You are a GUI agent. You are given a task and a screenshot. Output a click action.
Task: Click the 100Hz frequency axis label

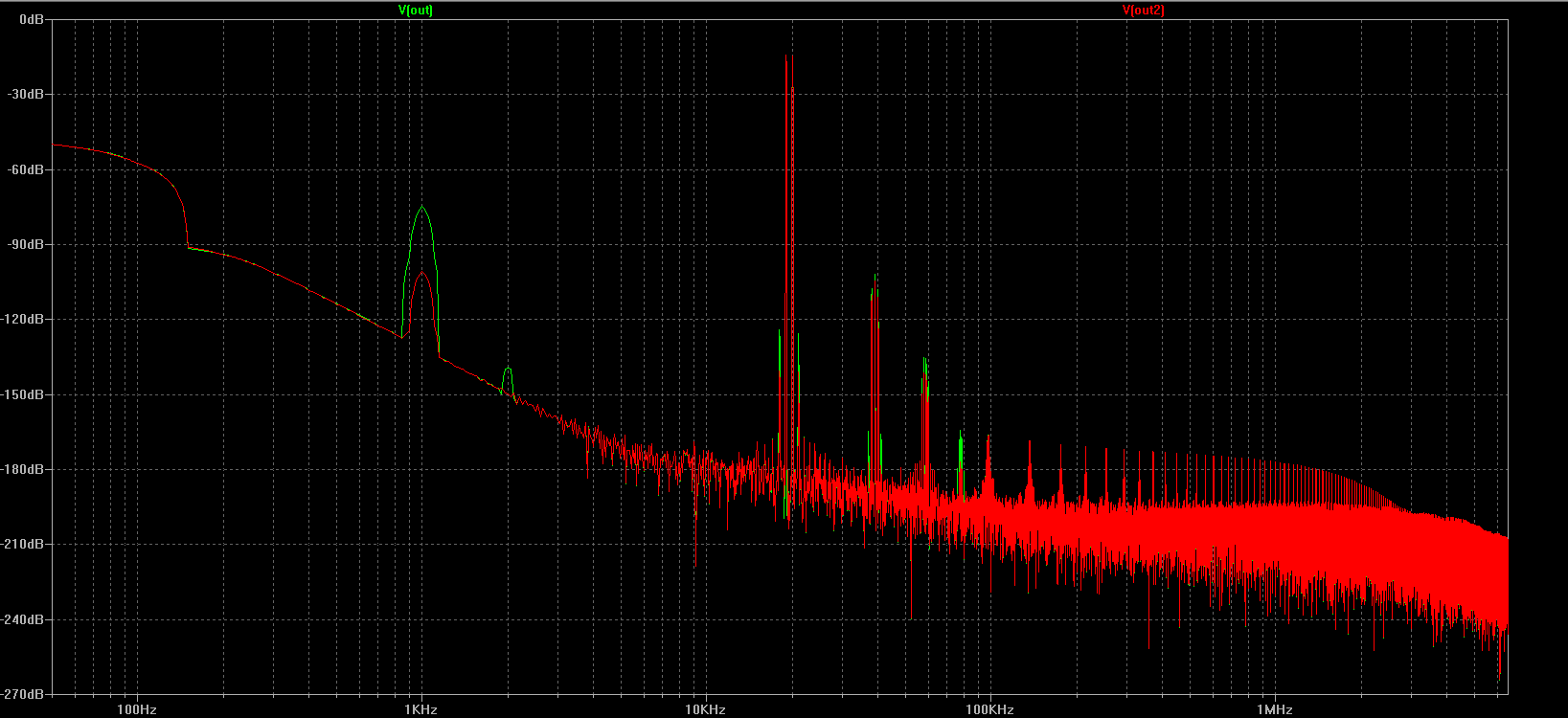click(137, 709)
